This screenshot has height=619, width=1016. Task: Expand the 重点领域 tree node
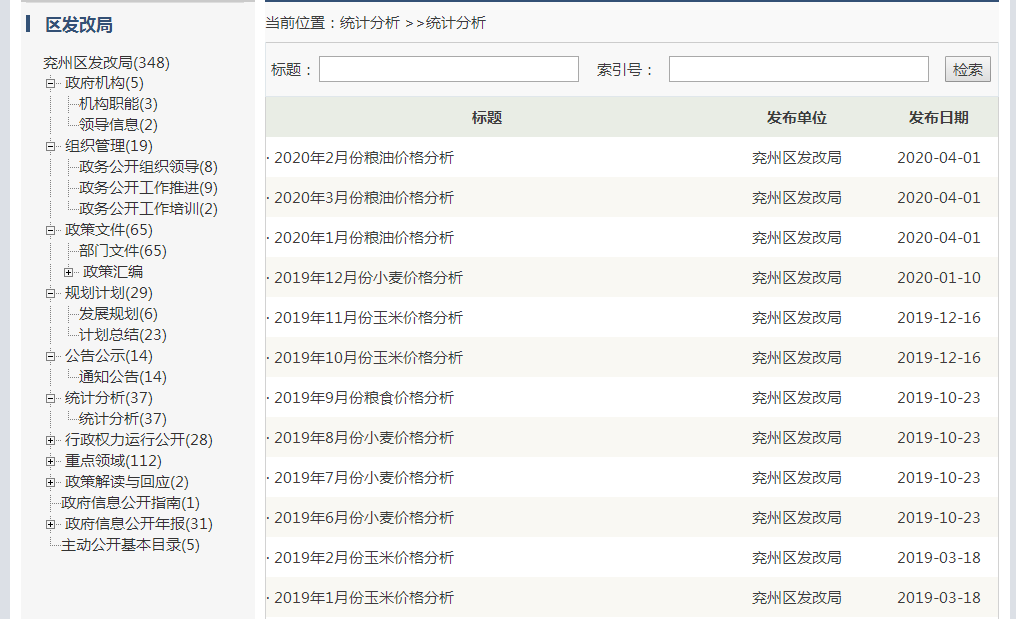point(51,461)
